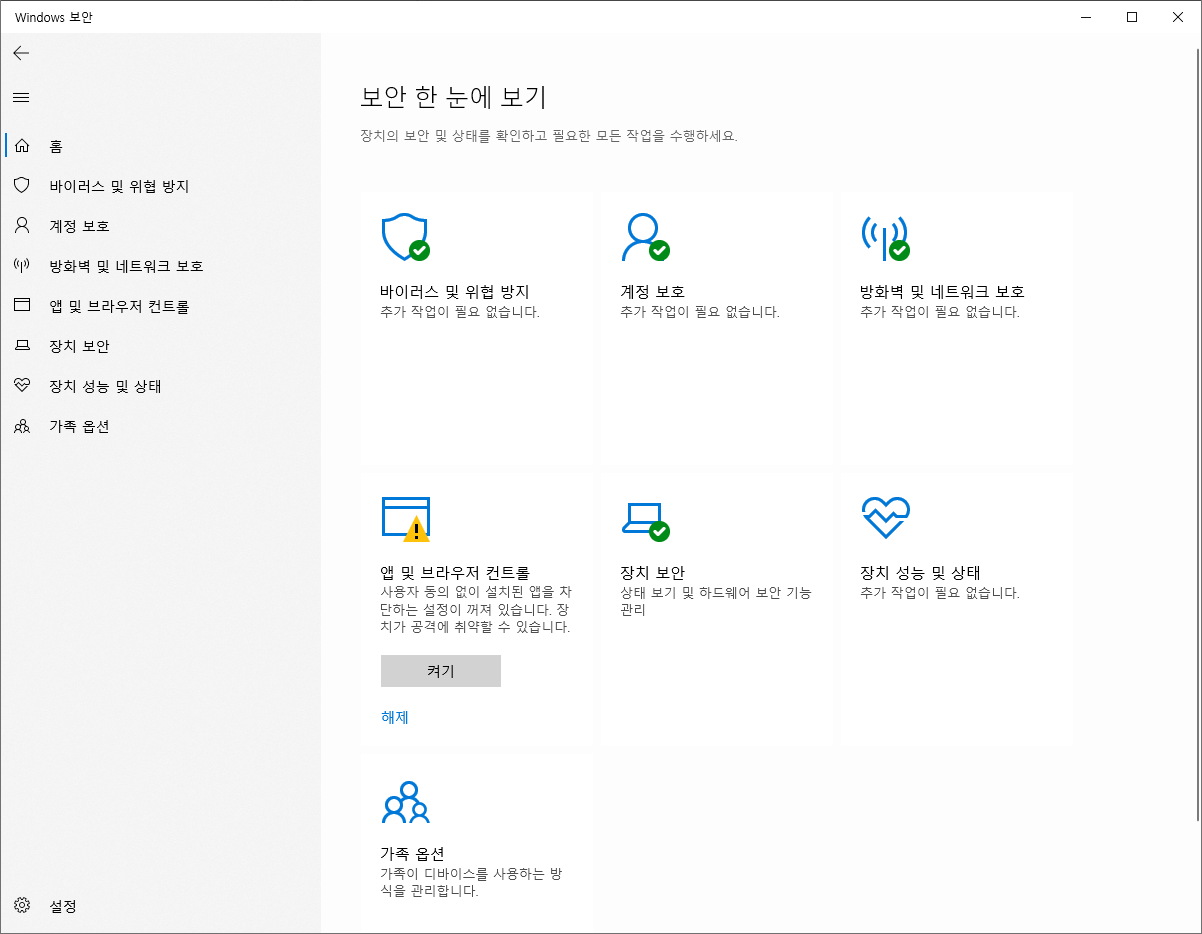Select 앱 및 브라우저 컨트롤 in sidebar
This screenshot has height=934, width=1202.
click(119, 306)
